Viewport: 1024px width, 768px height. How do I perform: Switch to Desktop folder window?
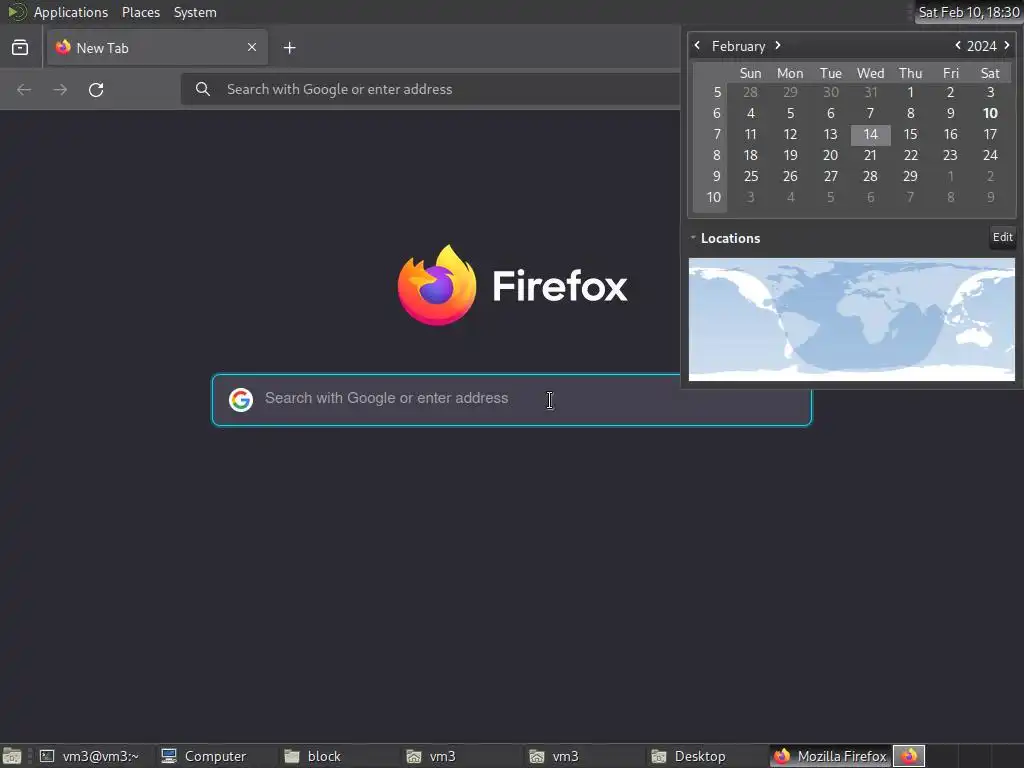tap(688, 756)
